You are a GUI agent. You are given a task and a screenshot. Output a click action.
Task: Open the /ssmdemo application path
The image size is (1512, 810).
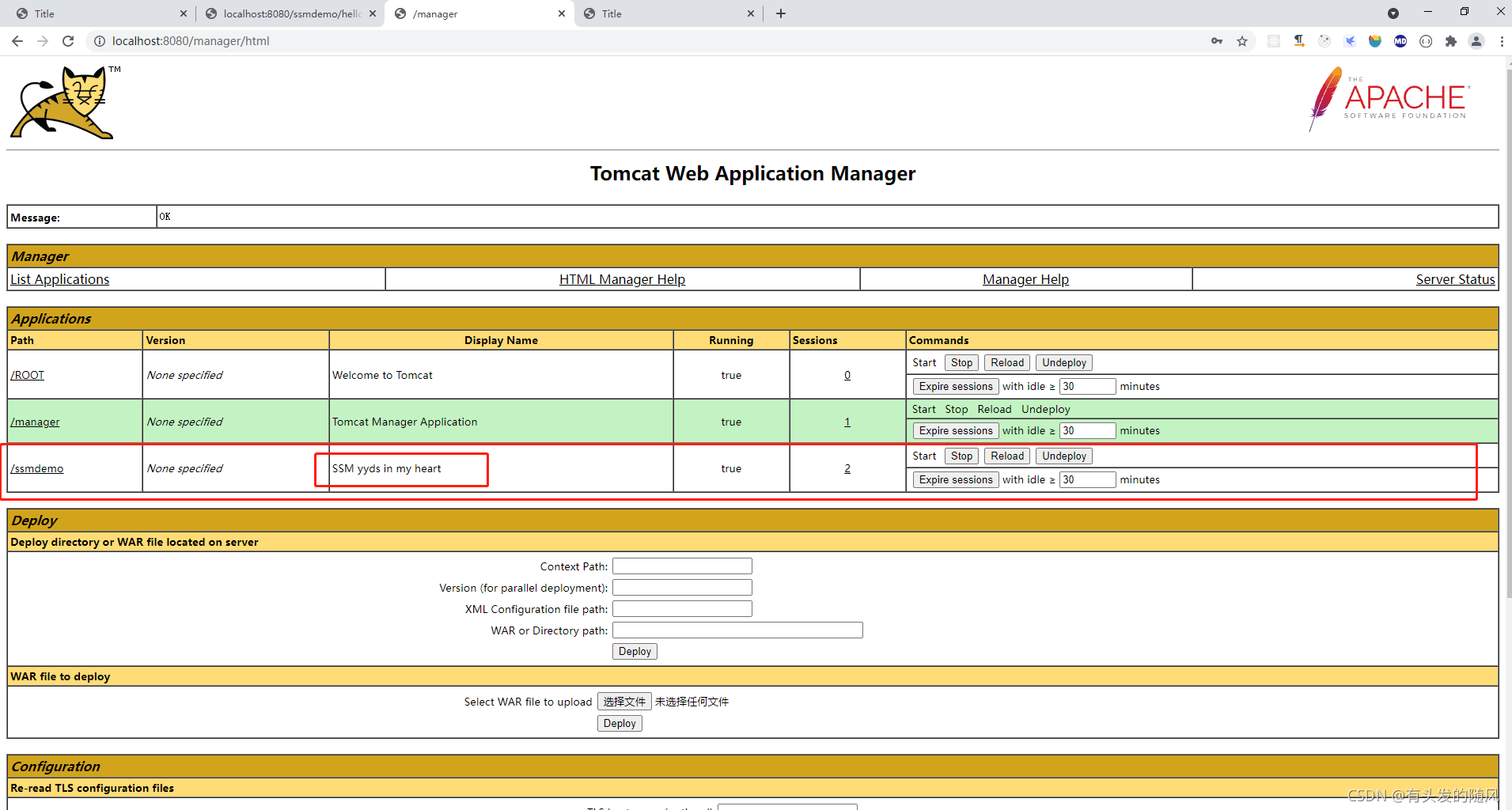pos(37,468)
